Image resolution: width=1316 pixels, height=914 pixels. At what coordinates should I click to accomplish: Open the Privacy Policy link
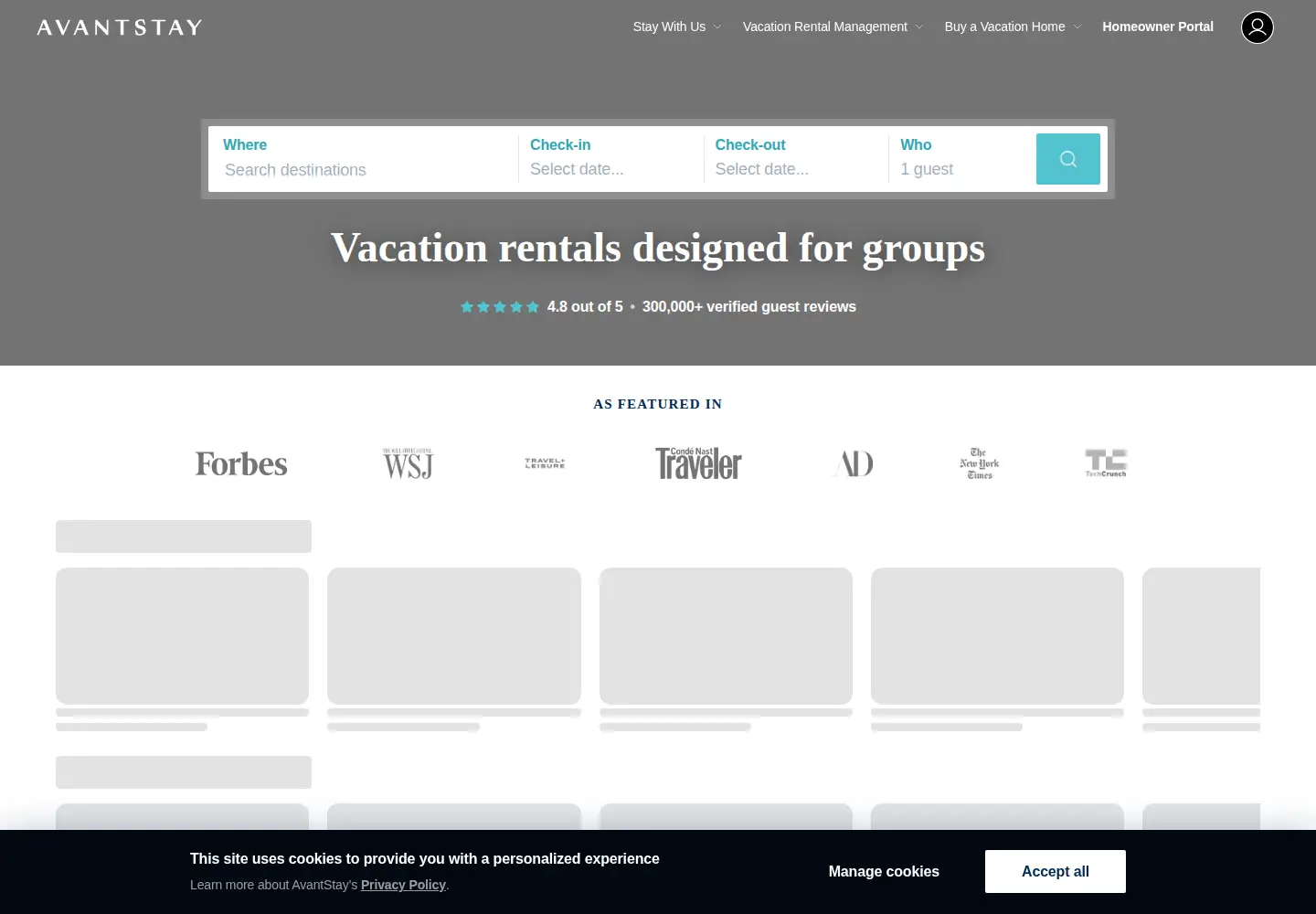[403, 885]
